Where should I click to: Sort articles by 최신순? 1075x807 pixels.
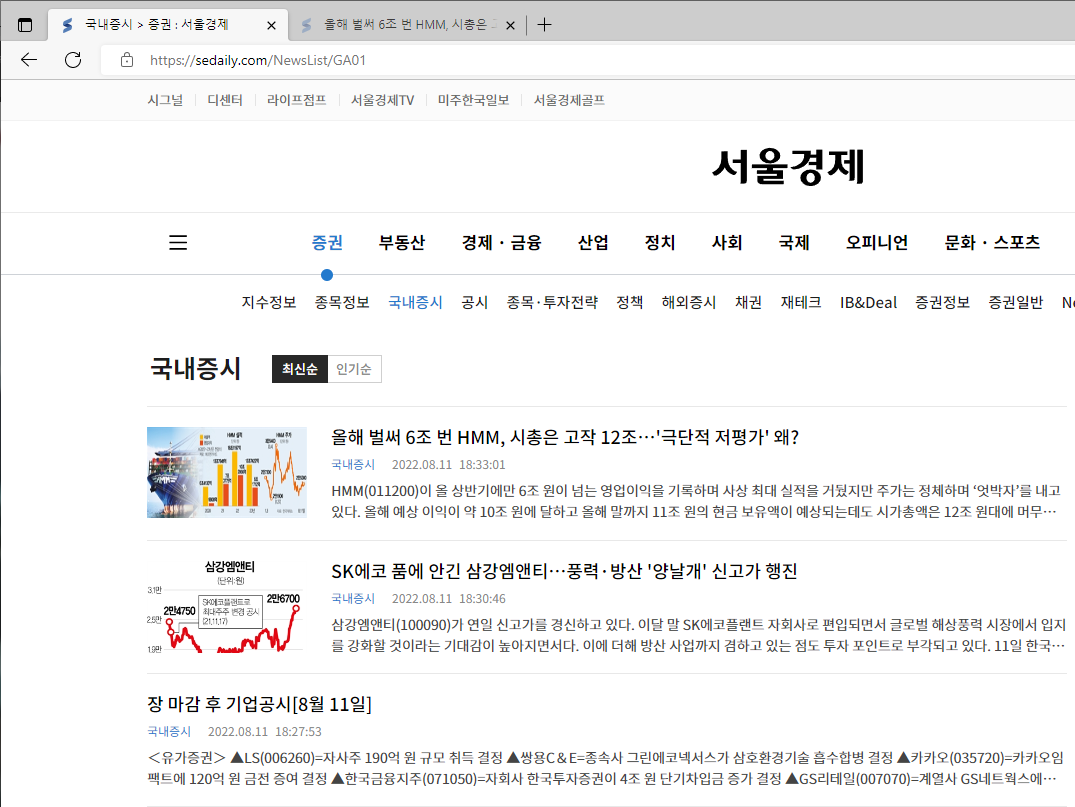300,369
